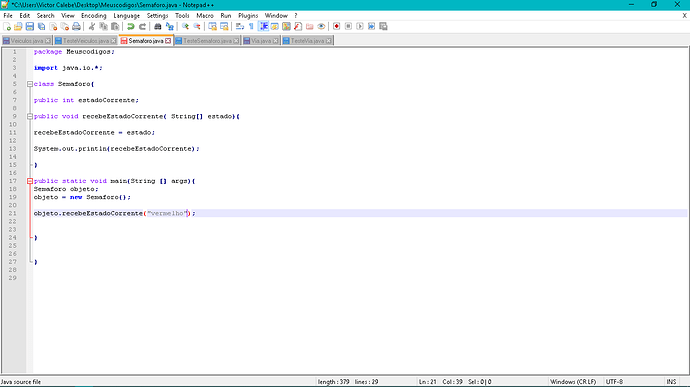Click the INS status bar indicator
The height and width of the screenshot is (387, 690).
671,382
